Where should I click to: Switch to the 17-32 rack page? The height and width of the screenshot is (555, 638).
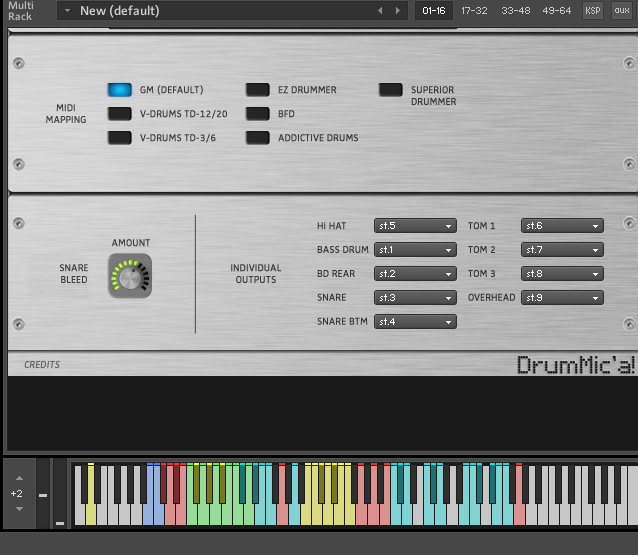[x=474, y=10]
